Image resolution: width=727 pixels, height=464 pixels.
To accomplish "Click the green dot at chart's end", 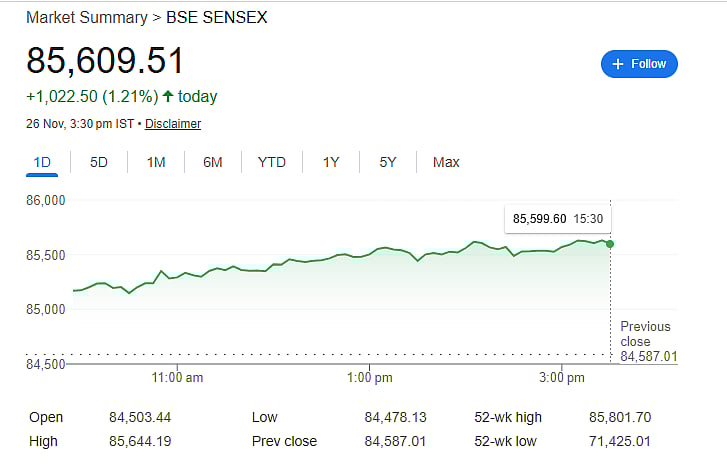I will click(x=610, y=244).
